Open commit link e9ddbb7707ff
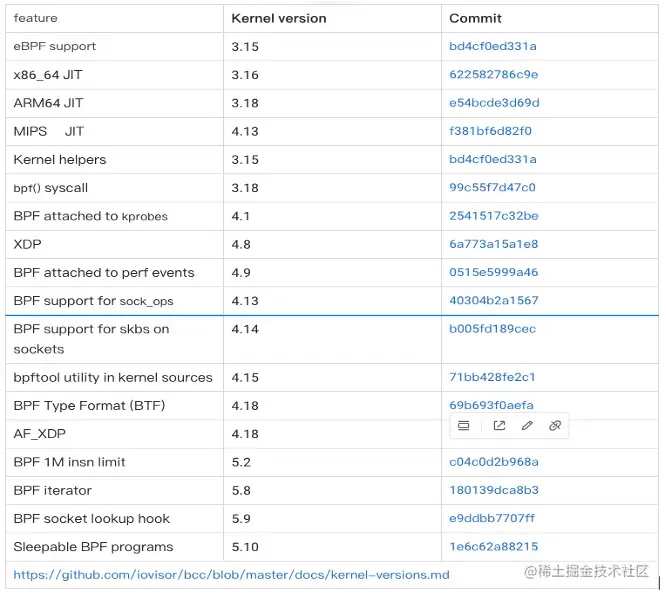This screenshot has height=596, width=666. coord(492,518)
